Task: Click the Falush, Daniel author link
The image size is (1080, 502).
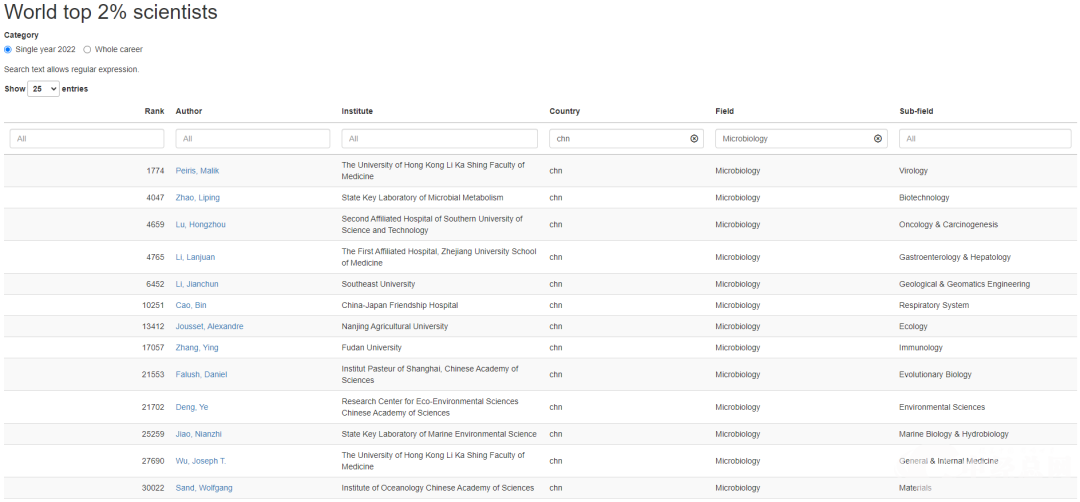Action: coord(201,375)
